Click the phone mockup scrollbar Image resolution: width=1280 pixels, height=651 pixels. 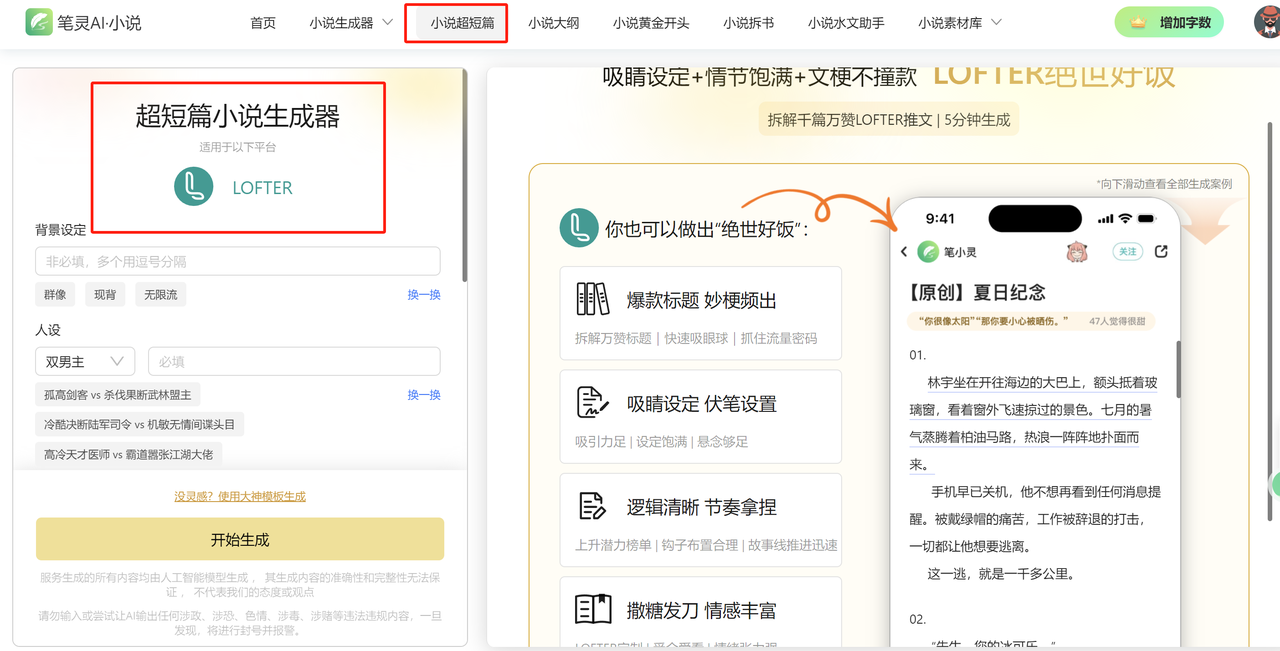tap(1179, 368)
